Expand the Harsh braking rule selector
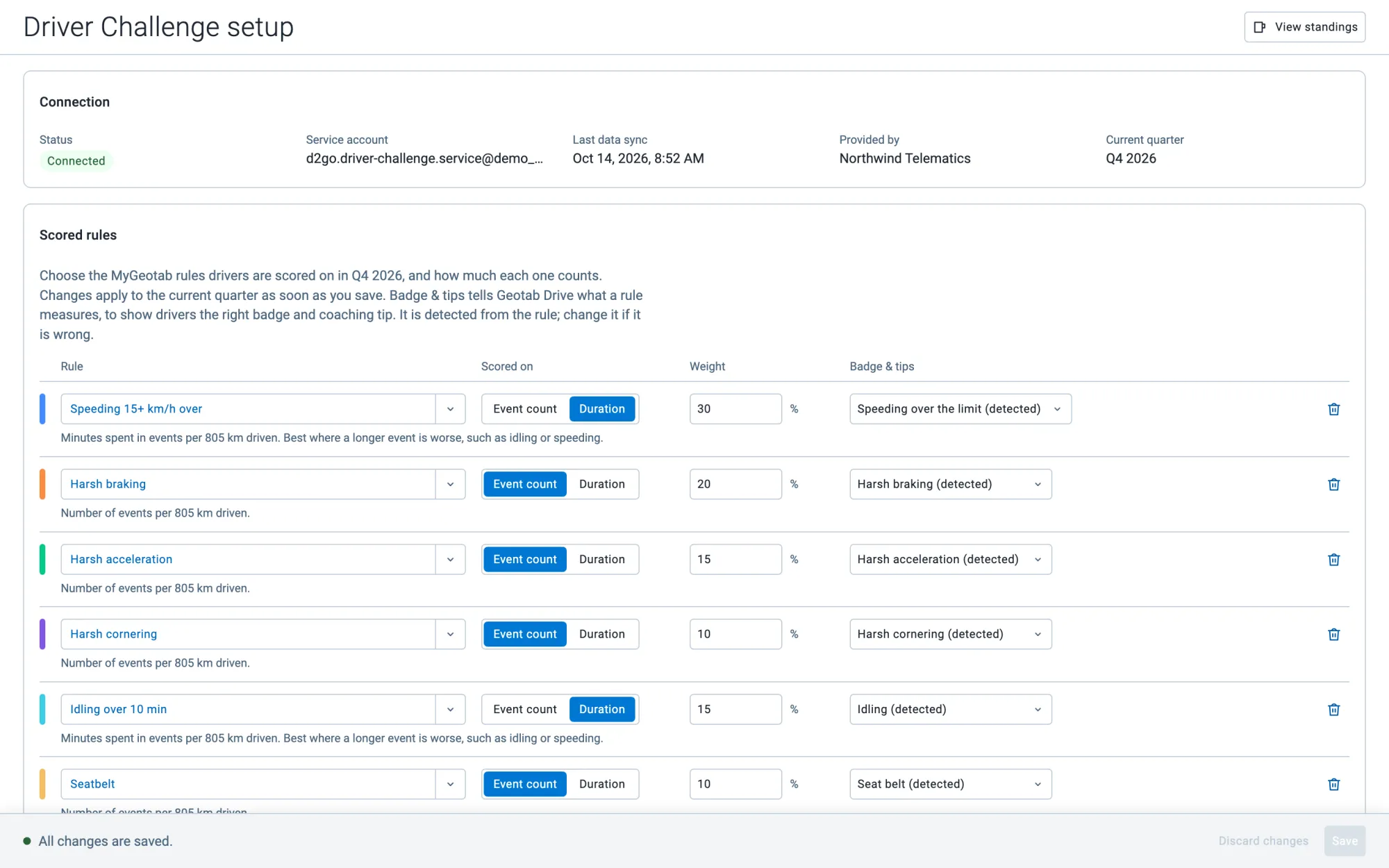1389x868 pixels. pos(450,484)
